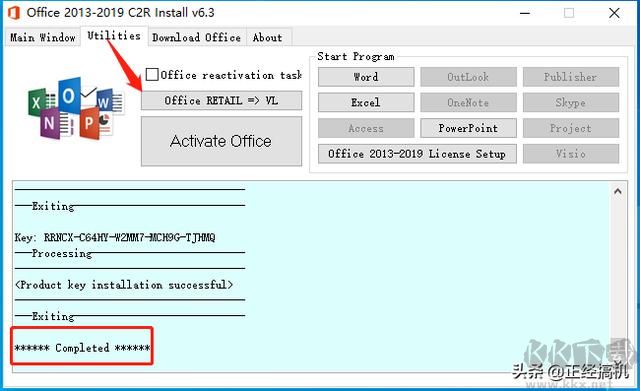Viewport: 640px width, 391px height.
Task: Click the disabled Visio button
Action: (571, 154)
